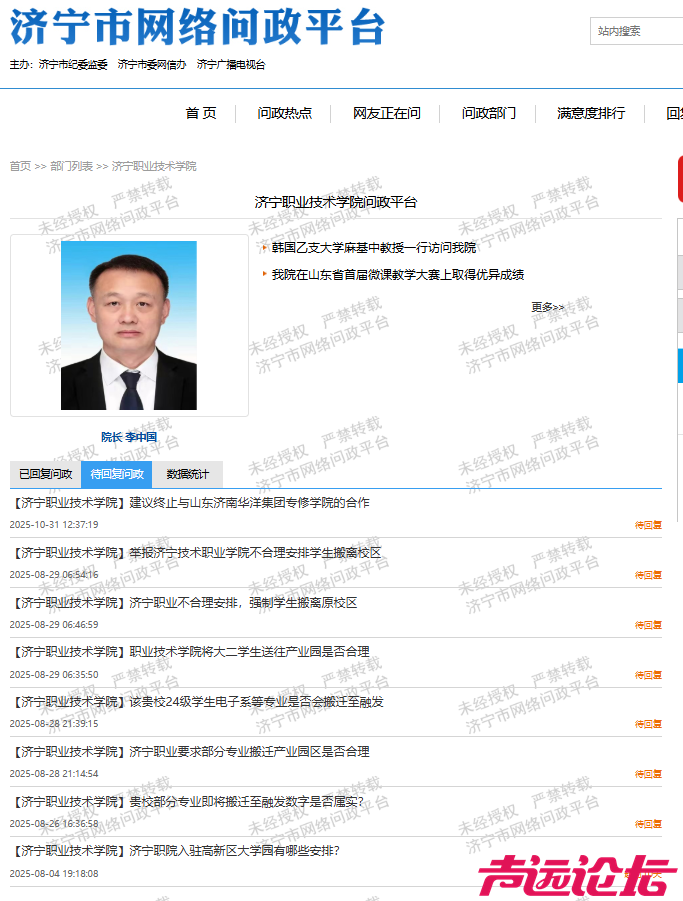This screenshot has height=901, width=683.
Task: Open news about 韩国乙支大学 visit
Action: pyautogui.click(x=373, y=248)
